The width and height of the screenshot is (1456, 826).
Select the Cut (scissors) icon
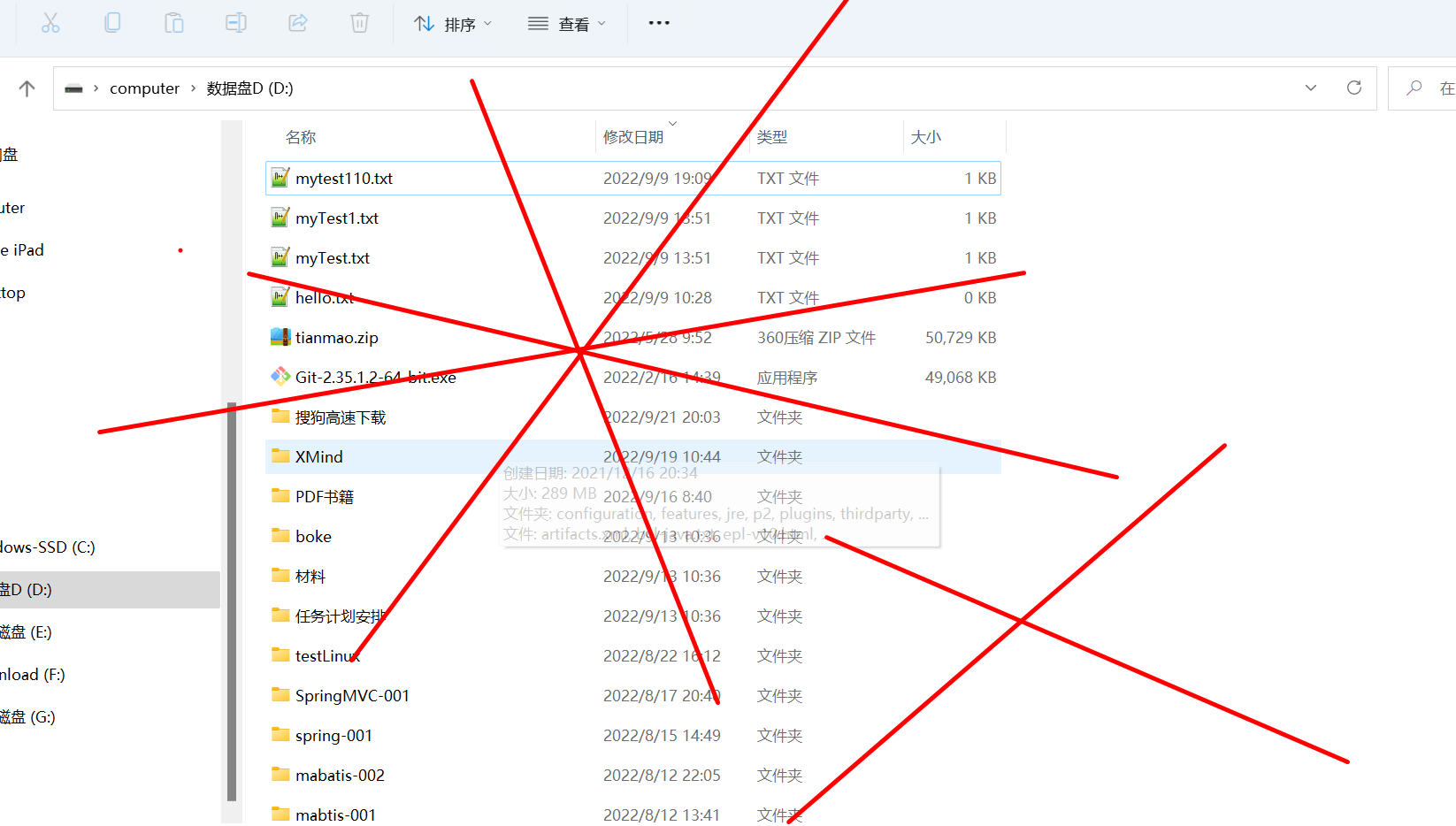pos(50,23)
